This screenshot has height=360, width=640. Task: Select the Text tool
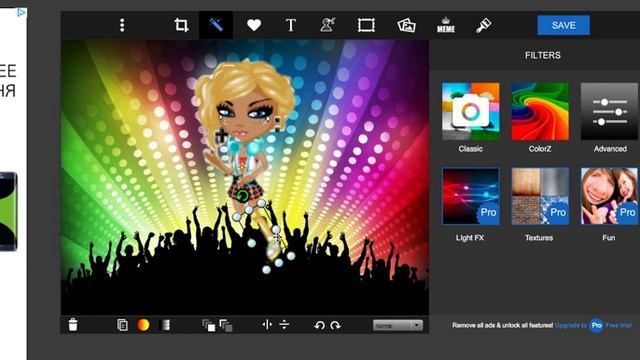tap(291, 25)
